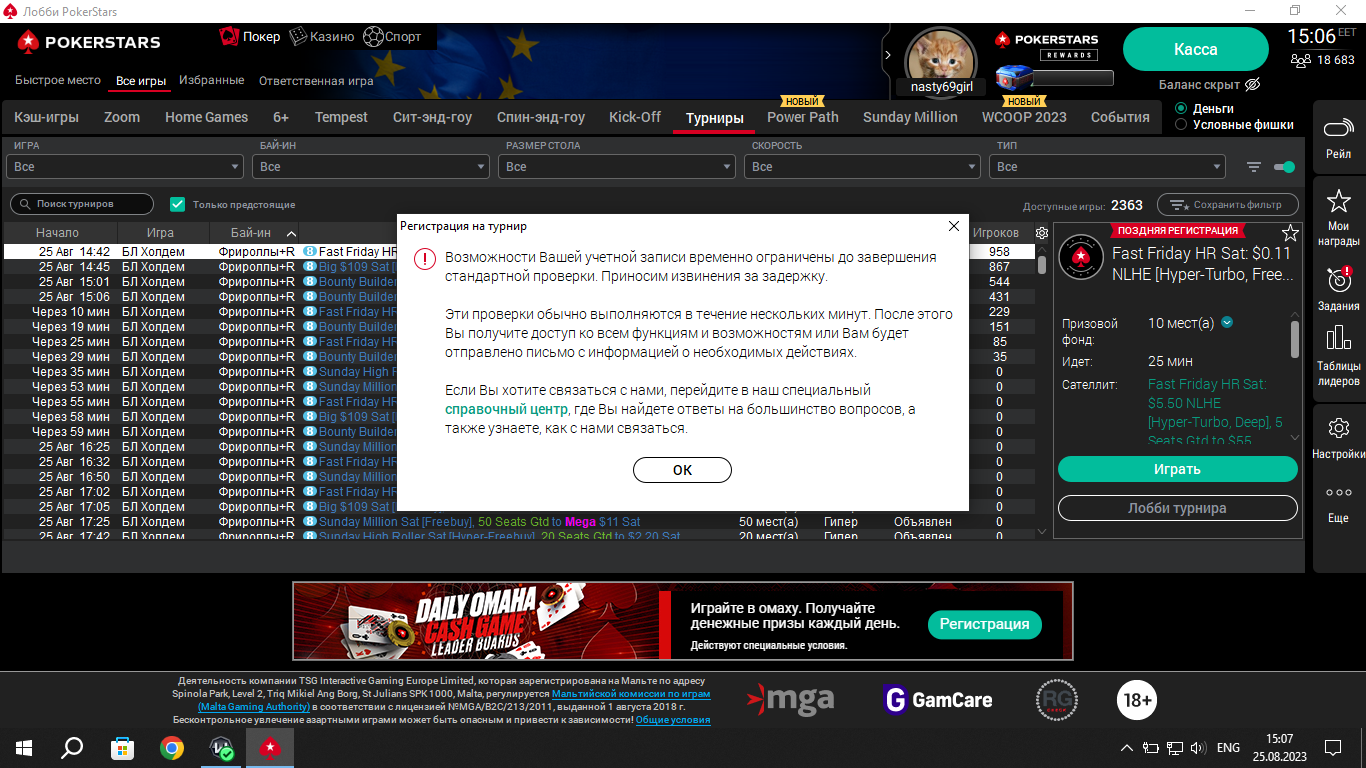1366x768 pixels.
Task: Open notification center icon in taskbar
Action: tap(1333, 747)
